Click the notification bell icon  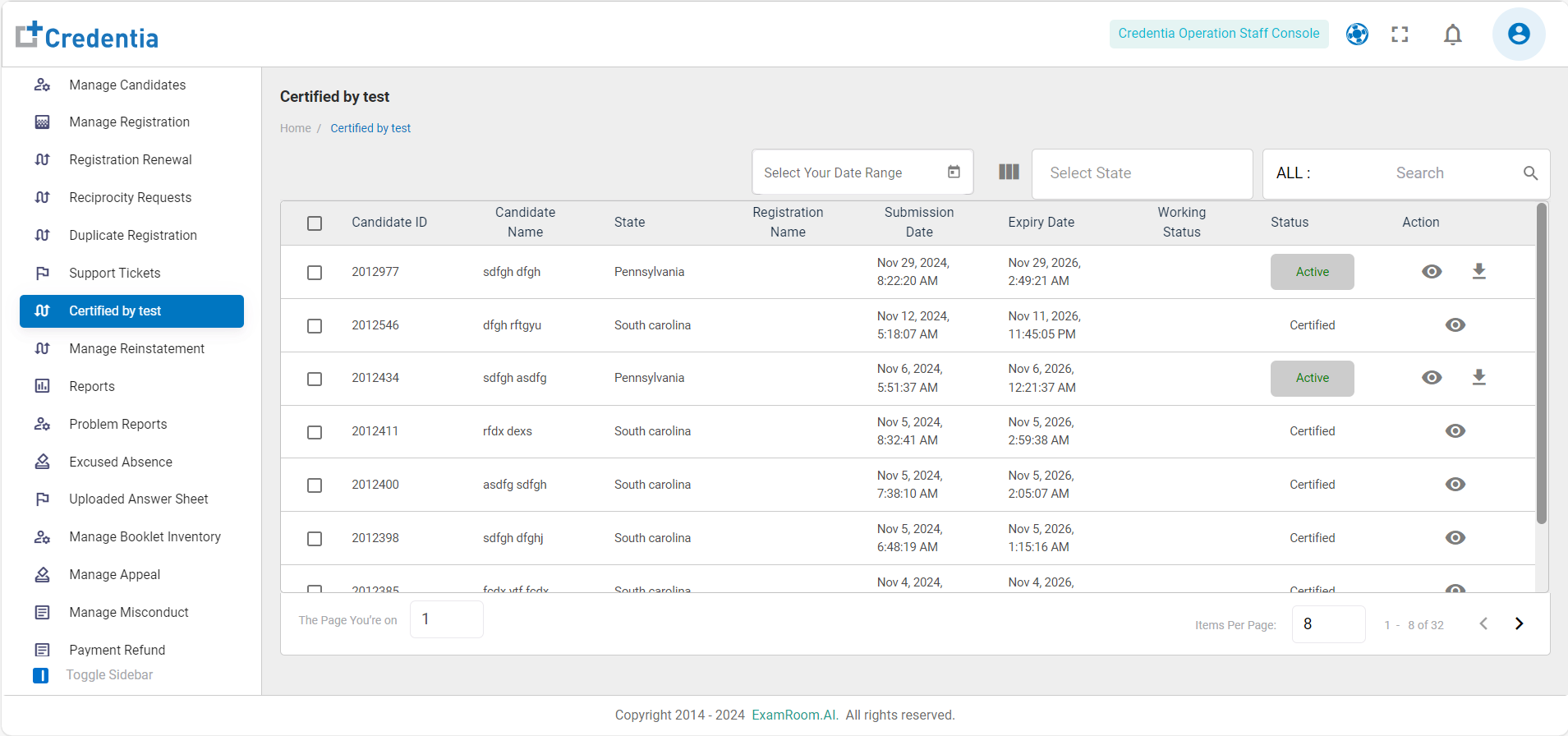click(1452, 34)
